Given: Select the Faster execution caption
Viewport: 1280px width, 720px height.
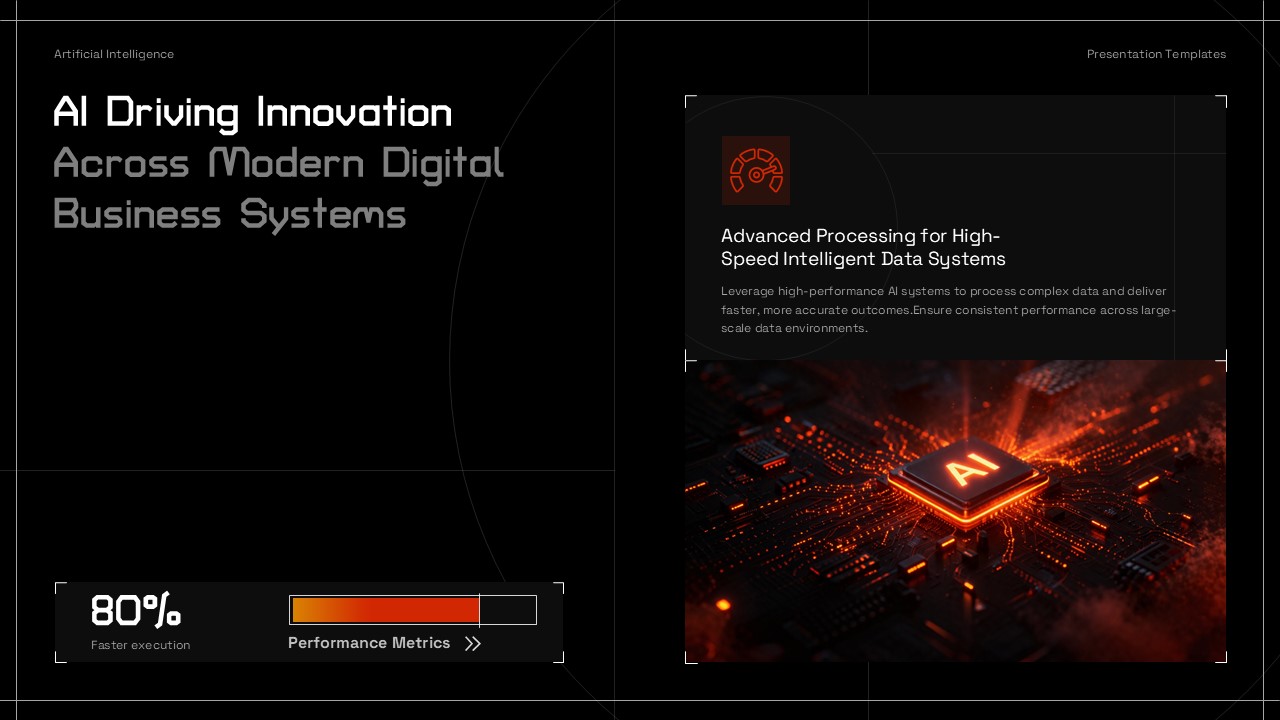Looking at the screenshot, I should 140,645.
